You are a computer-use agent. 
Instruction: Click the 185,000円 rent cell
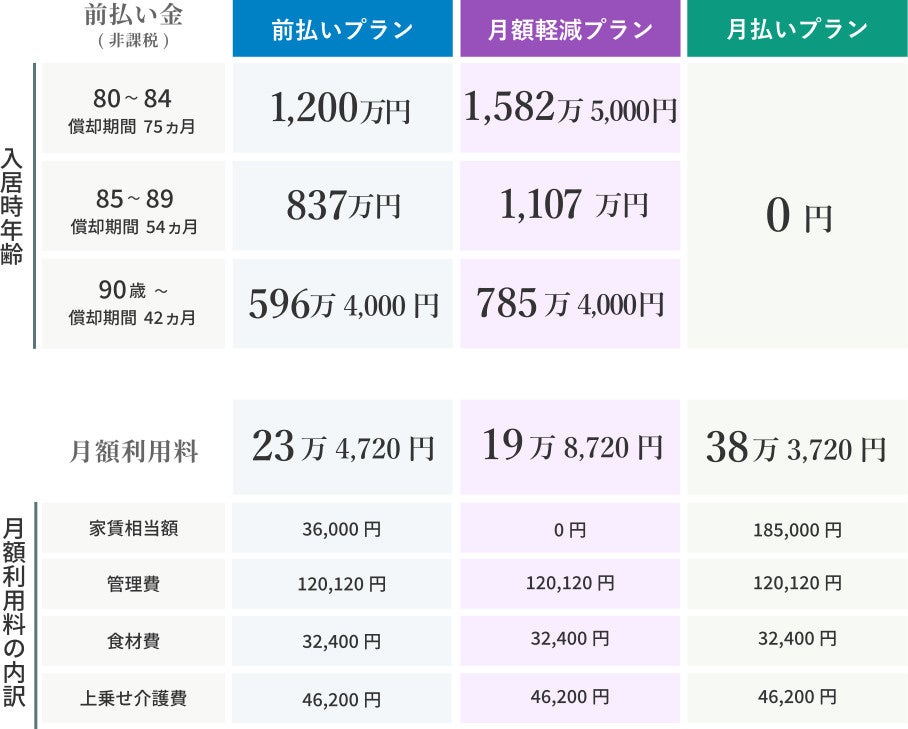click(797, 529)
